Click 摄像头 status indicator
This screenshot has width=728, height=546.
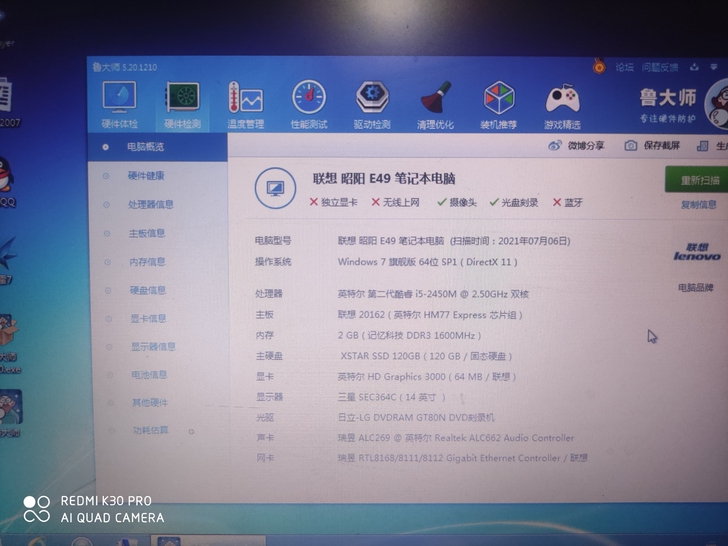click(457, 202)
